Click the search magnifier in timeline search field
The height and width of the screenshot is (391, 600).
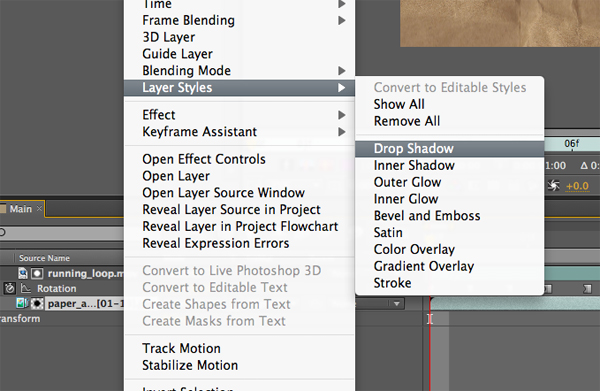(2, 232)
